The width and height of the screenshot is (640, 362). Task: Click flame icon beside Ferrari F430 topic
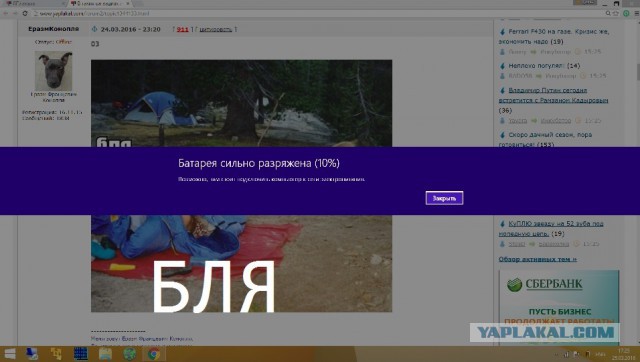[x=502, y=32]
